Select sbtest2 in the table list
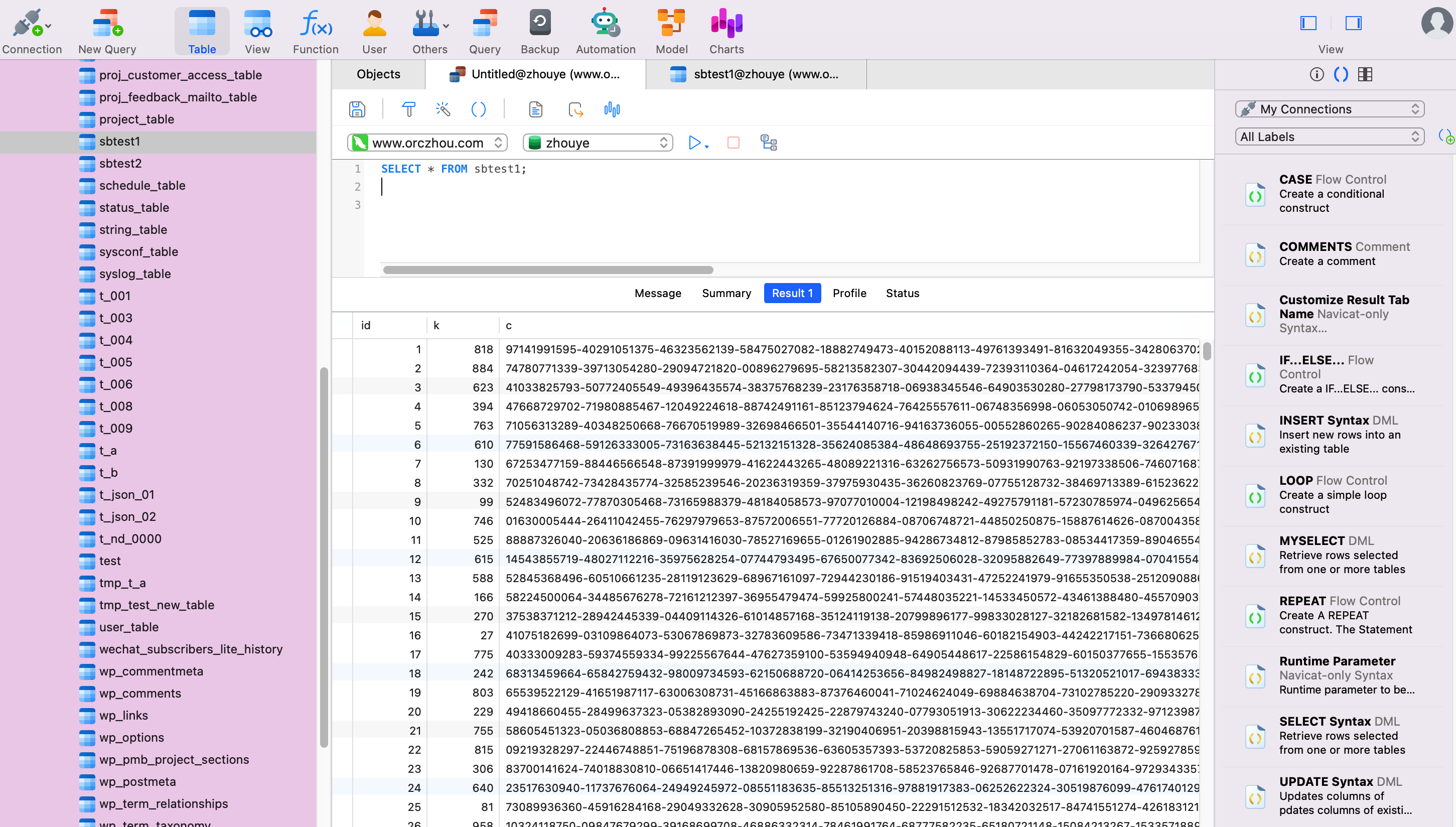Viewport: 1456px width, 827px height. coord(158,164)
